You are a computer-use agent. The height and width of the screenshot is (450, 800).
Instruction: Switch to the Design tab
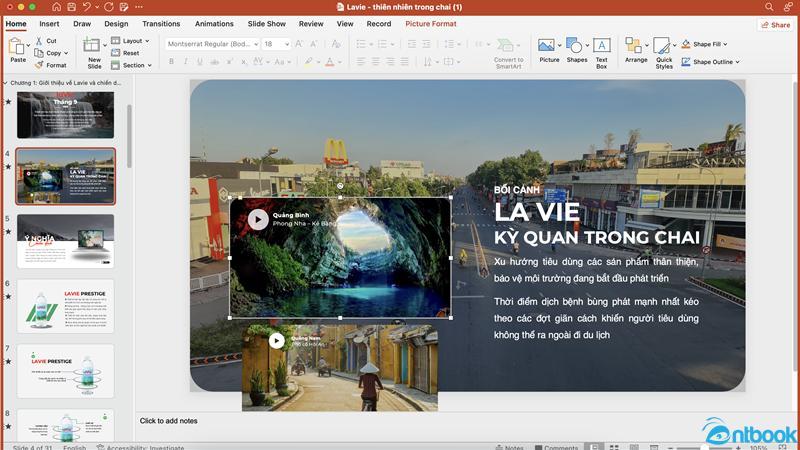pyautogui.click(x=116, y=24)
